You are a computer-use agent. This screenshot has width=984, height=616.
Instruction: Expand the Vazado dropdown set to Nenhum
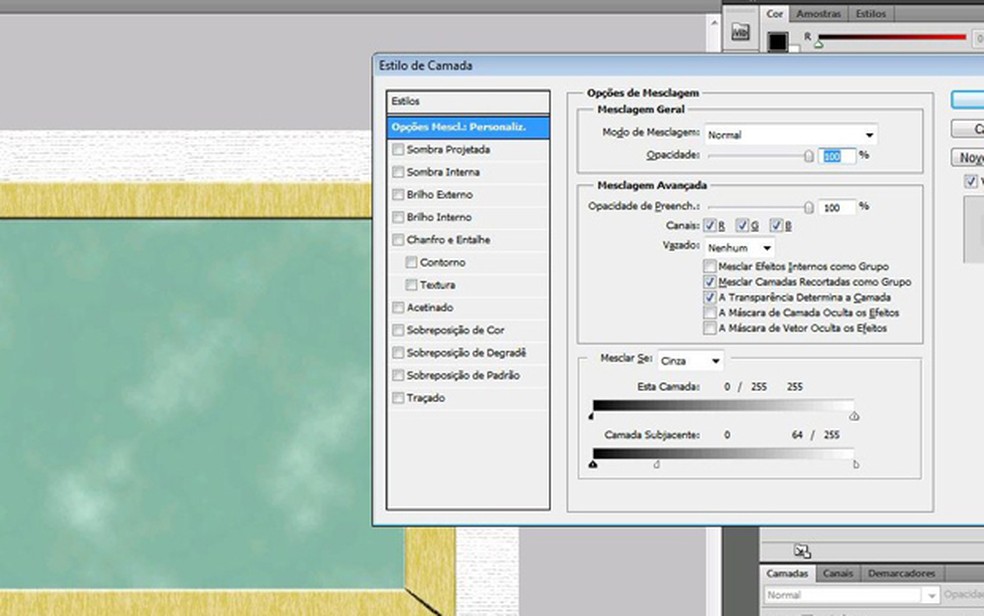click(x=740, y=247)
